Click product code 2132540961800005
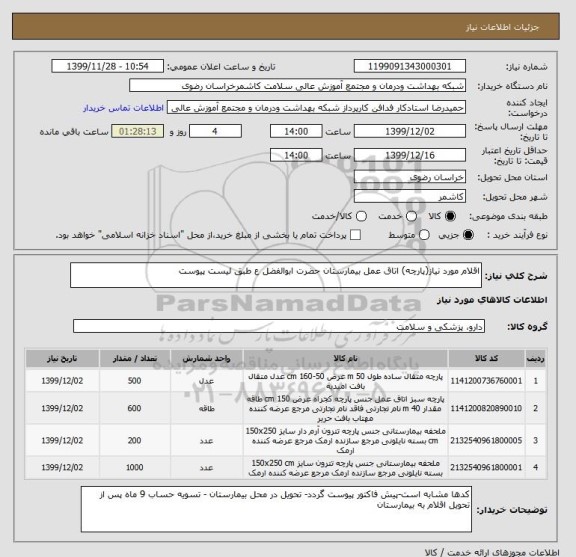This screenshot has height=557, width=576. click(486, 440)
